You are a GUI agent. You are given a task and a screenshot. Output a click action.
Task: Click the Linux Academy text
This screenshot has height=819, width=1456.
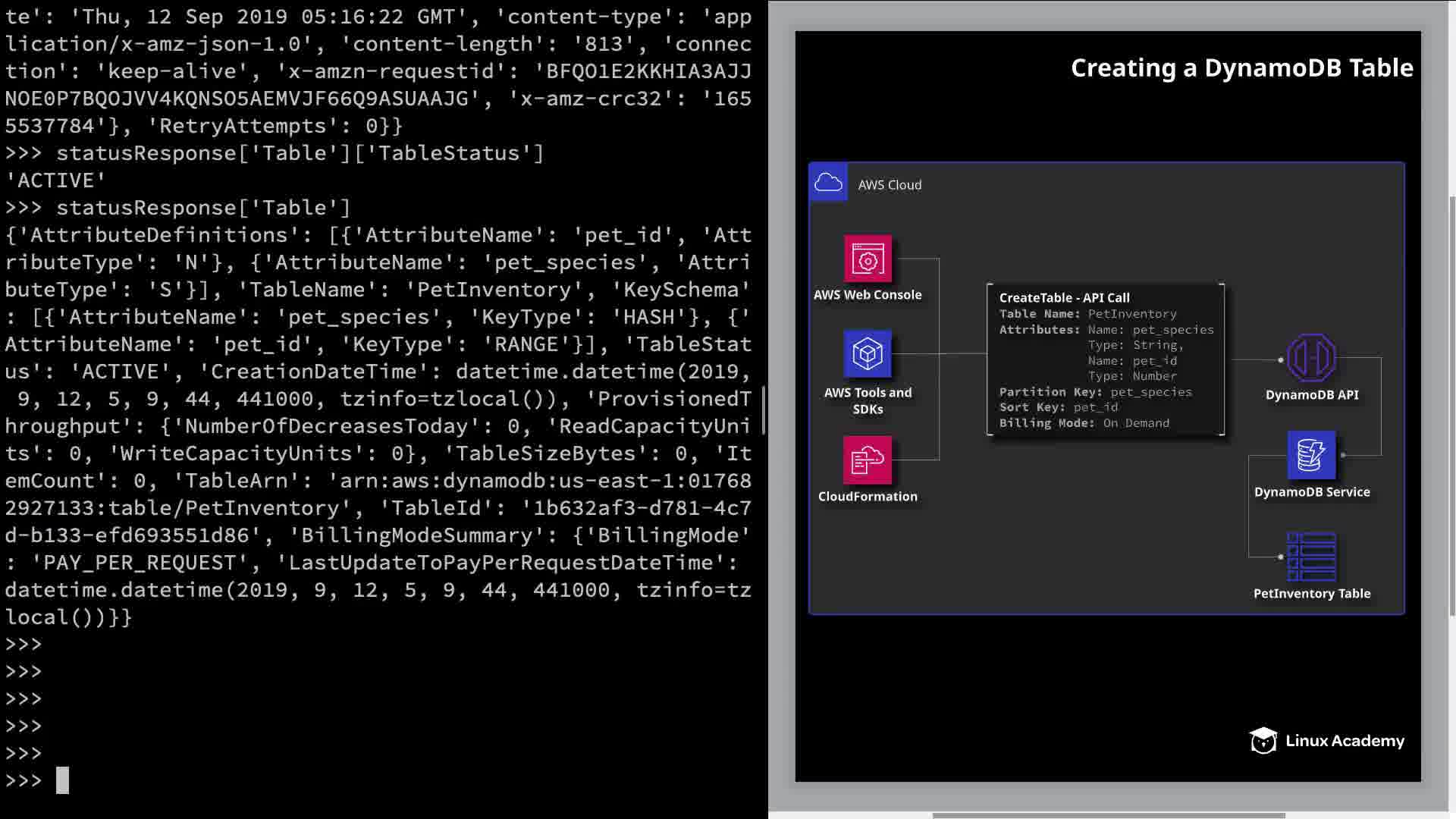1345,741
